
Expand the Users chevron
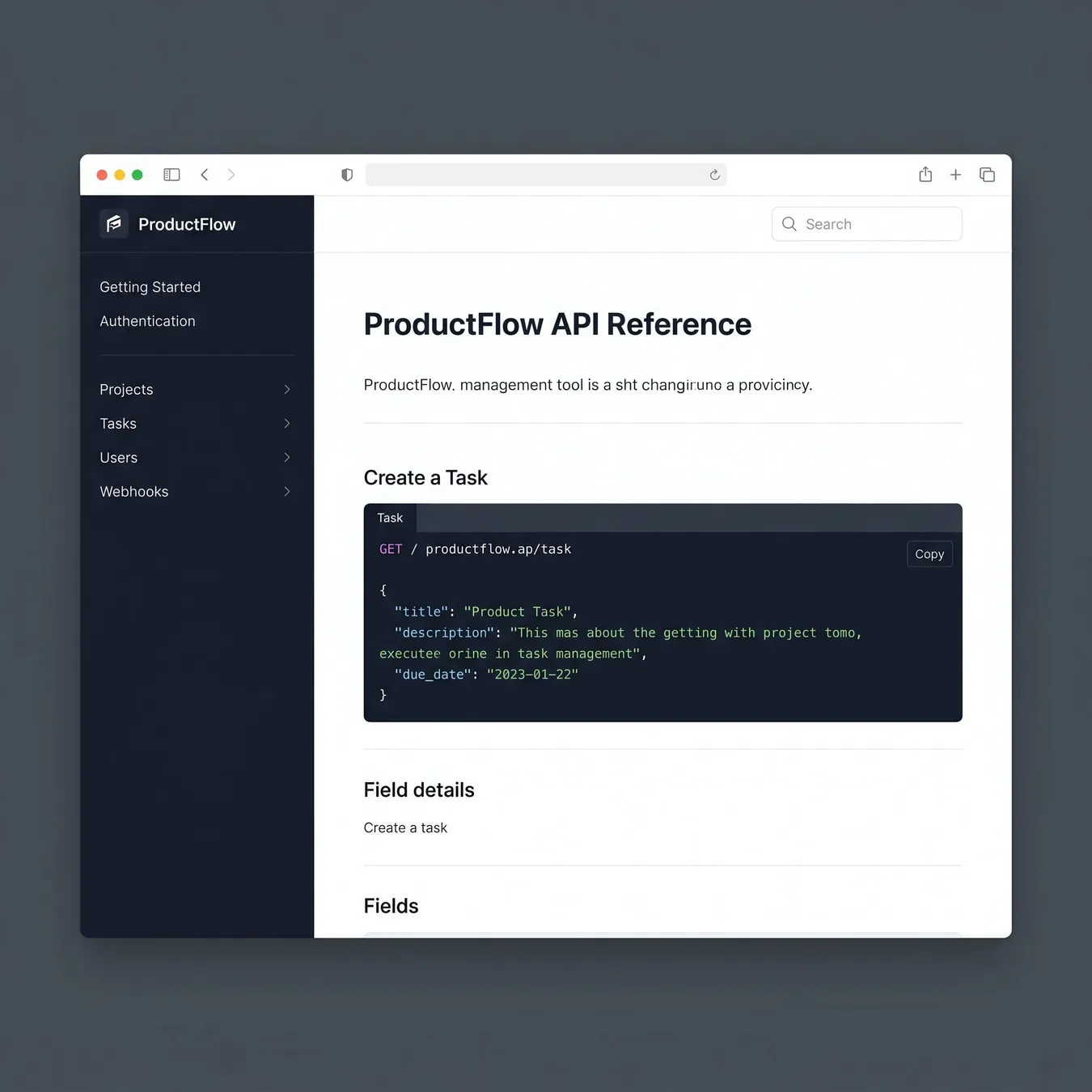tap(287, 457)
